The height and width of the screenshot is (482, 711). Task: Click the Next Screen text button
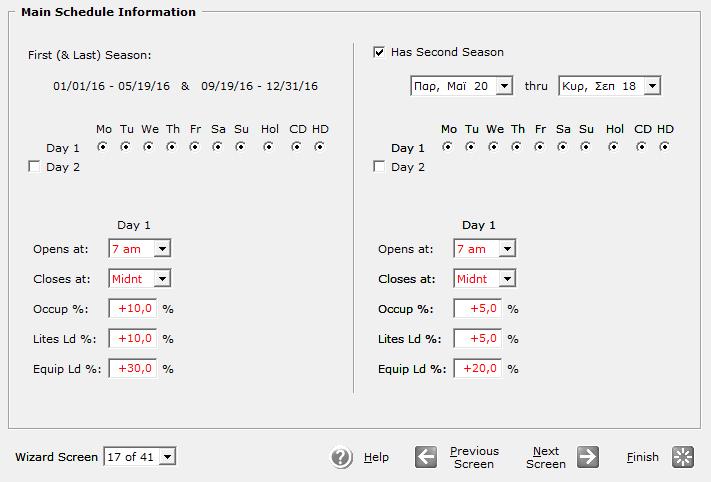[x=546, y=458]
